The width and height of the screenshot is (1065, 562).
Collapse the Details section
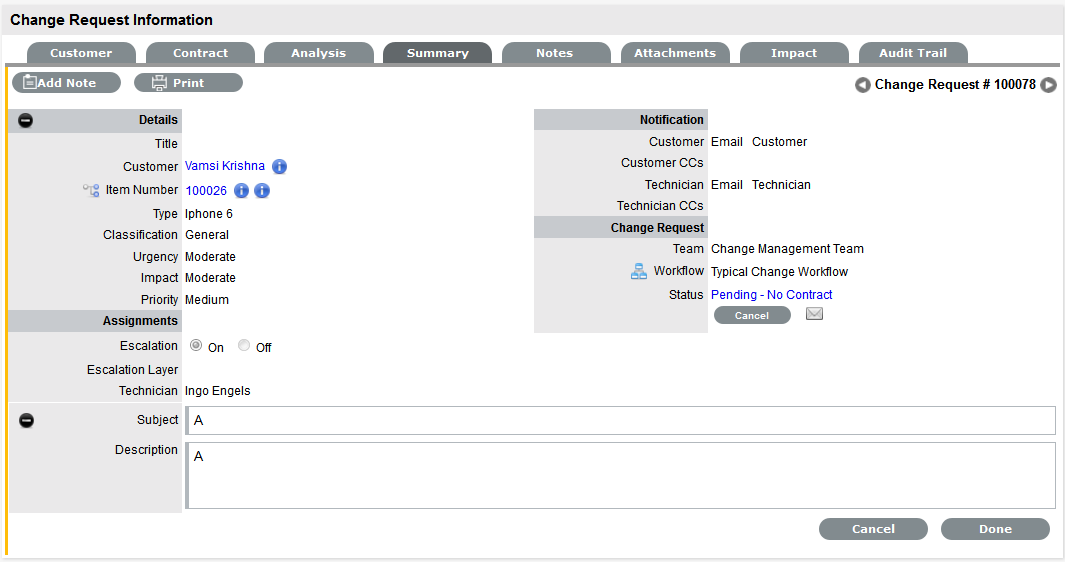pyautogui.click(x=26, y=120)
